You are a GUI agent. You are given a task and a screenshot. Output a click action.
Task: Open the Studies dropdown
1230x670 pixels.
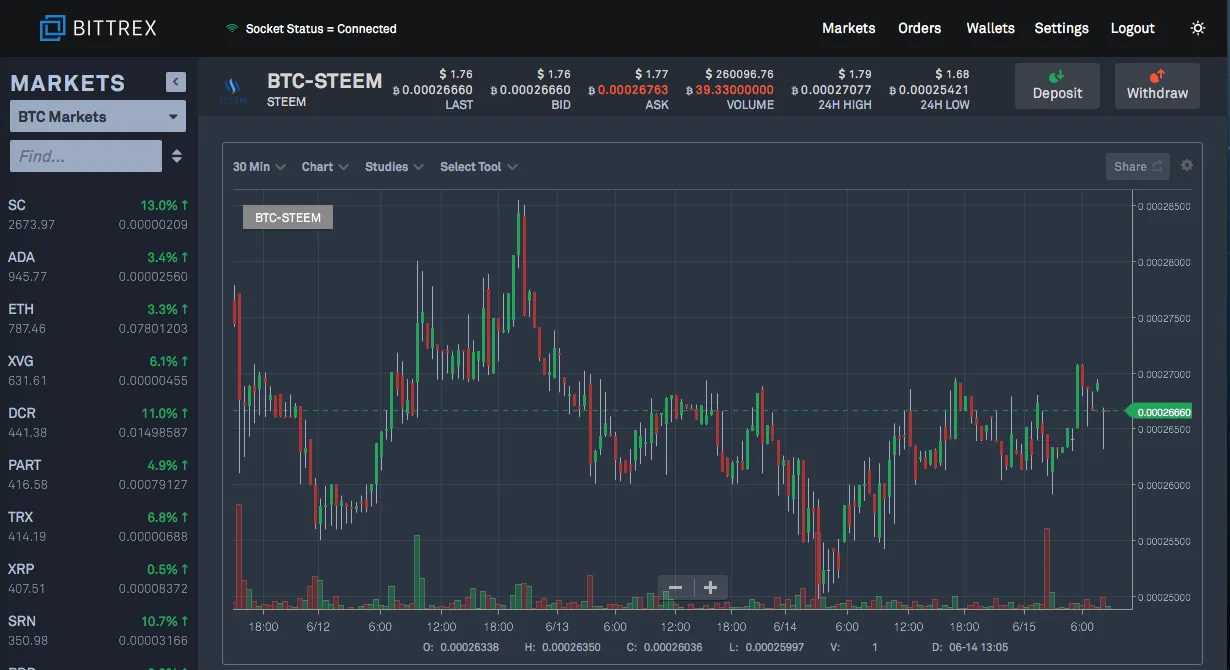394,167
